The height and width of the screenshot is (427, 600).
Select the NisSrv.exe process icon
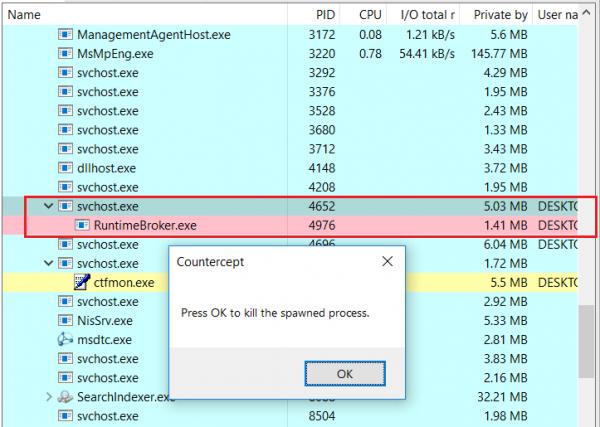coord(66,320)
